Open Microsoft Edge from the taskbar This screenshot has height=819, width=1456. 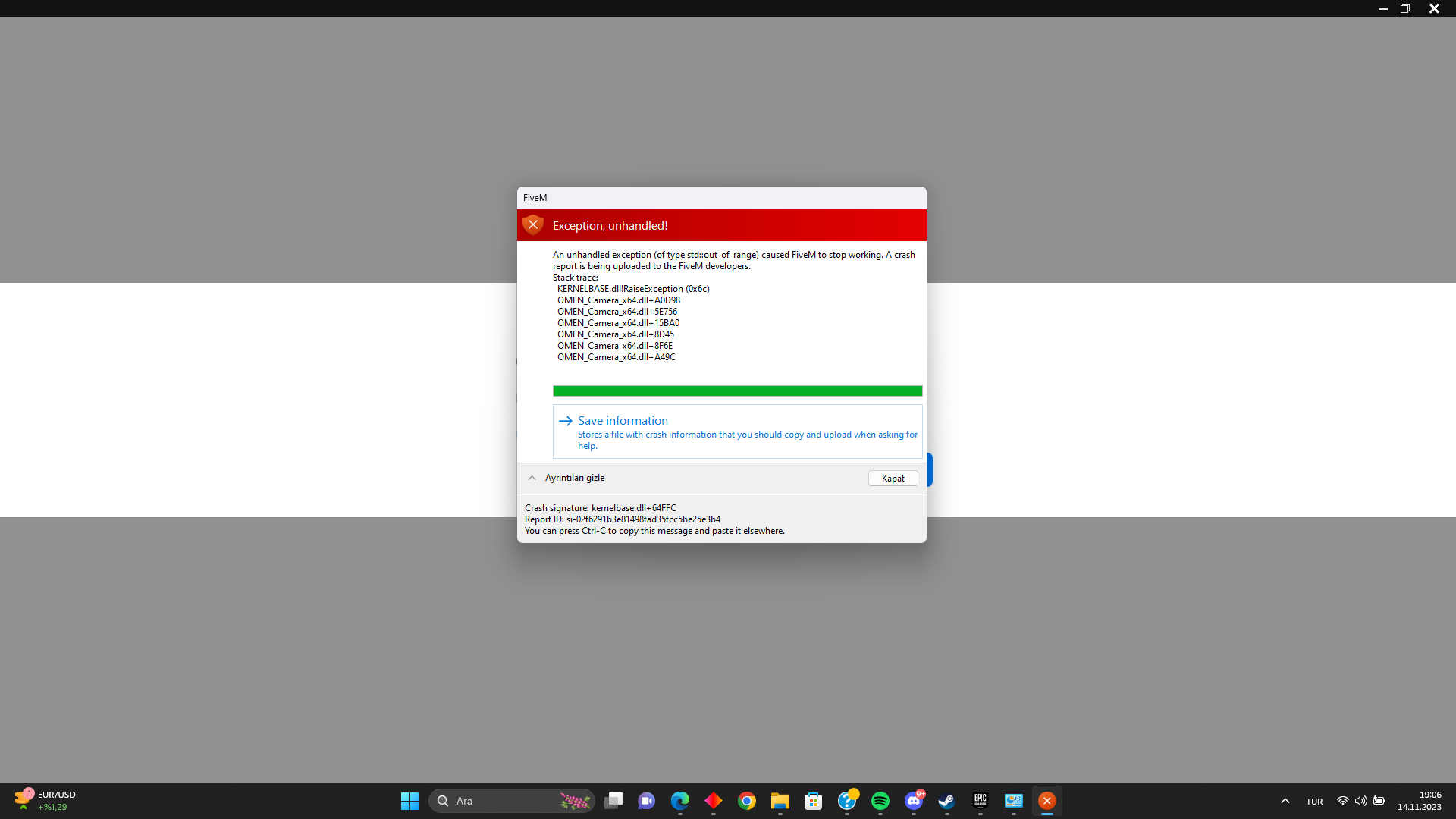pyautogui.click(x=680, y=801)
